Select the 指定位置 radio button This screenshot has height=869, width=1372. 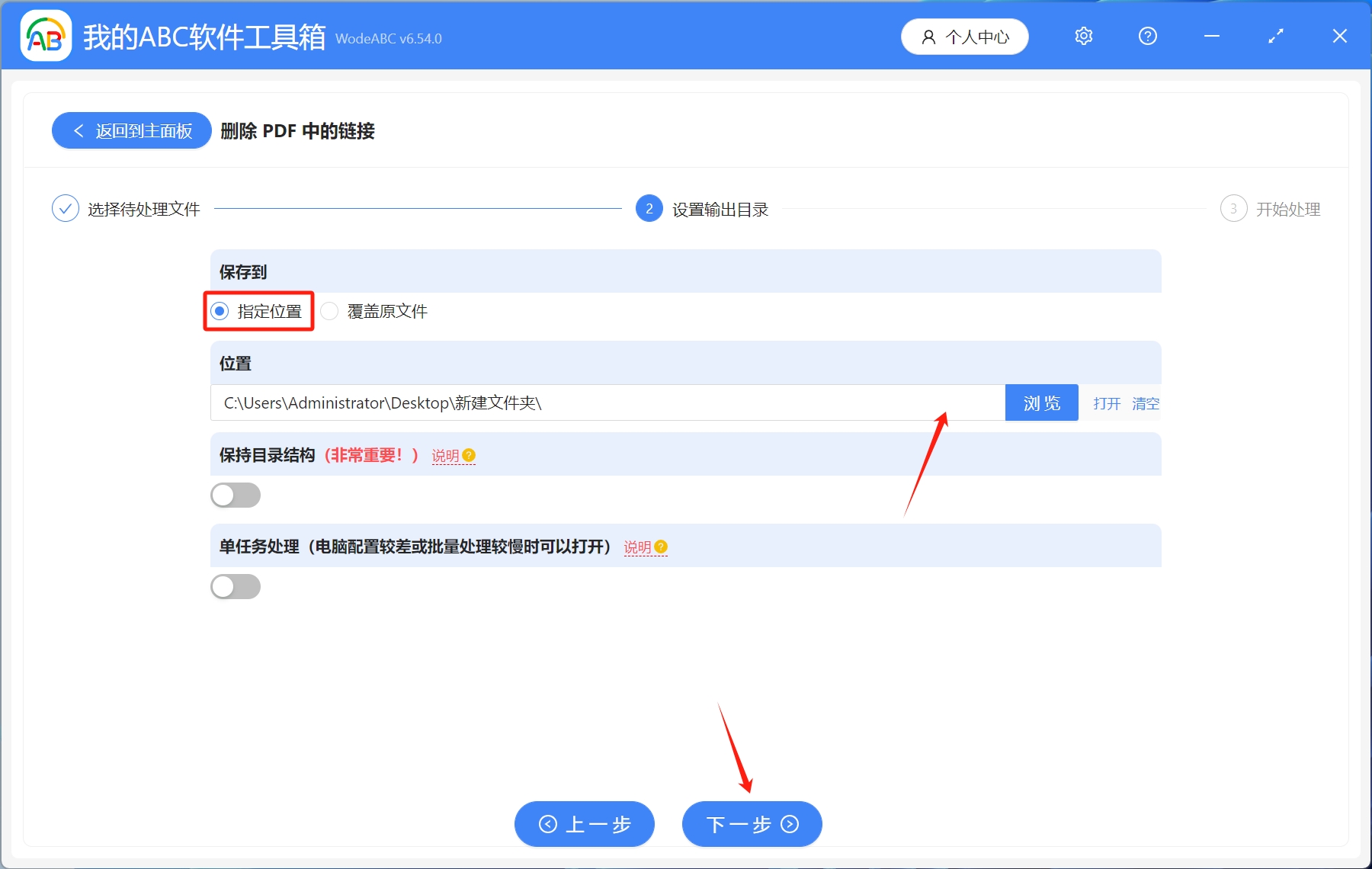[220, 311]
